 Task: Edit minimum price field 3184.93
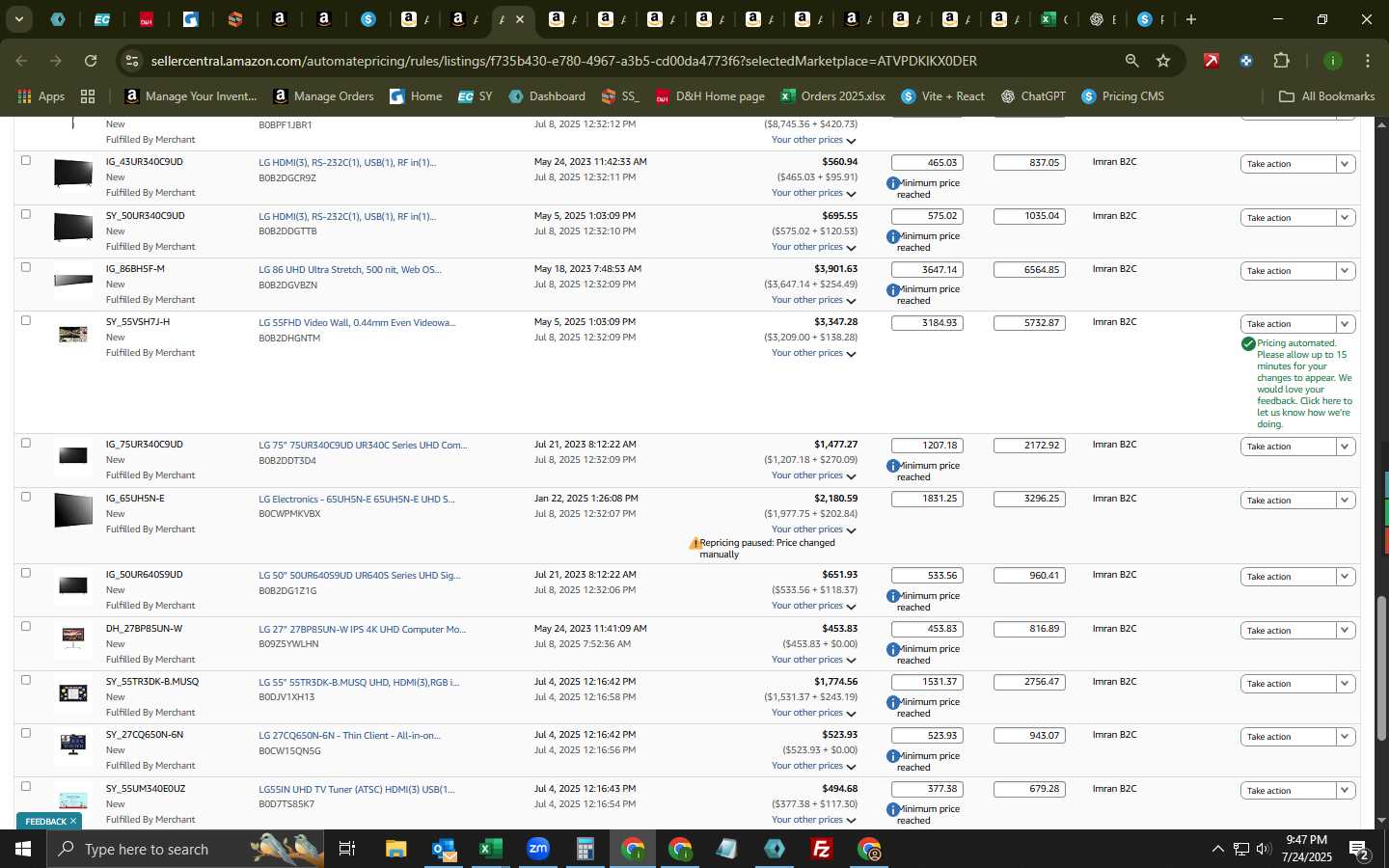click(927, 323)
